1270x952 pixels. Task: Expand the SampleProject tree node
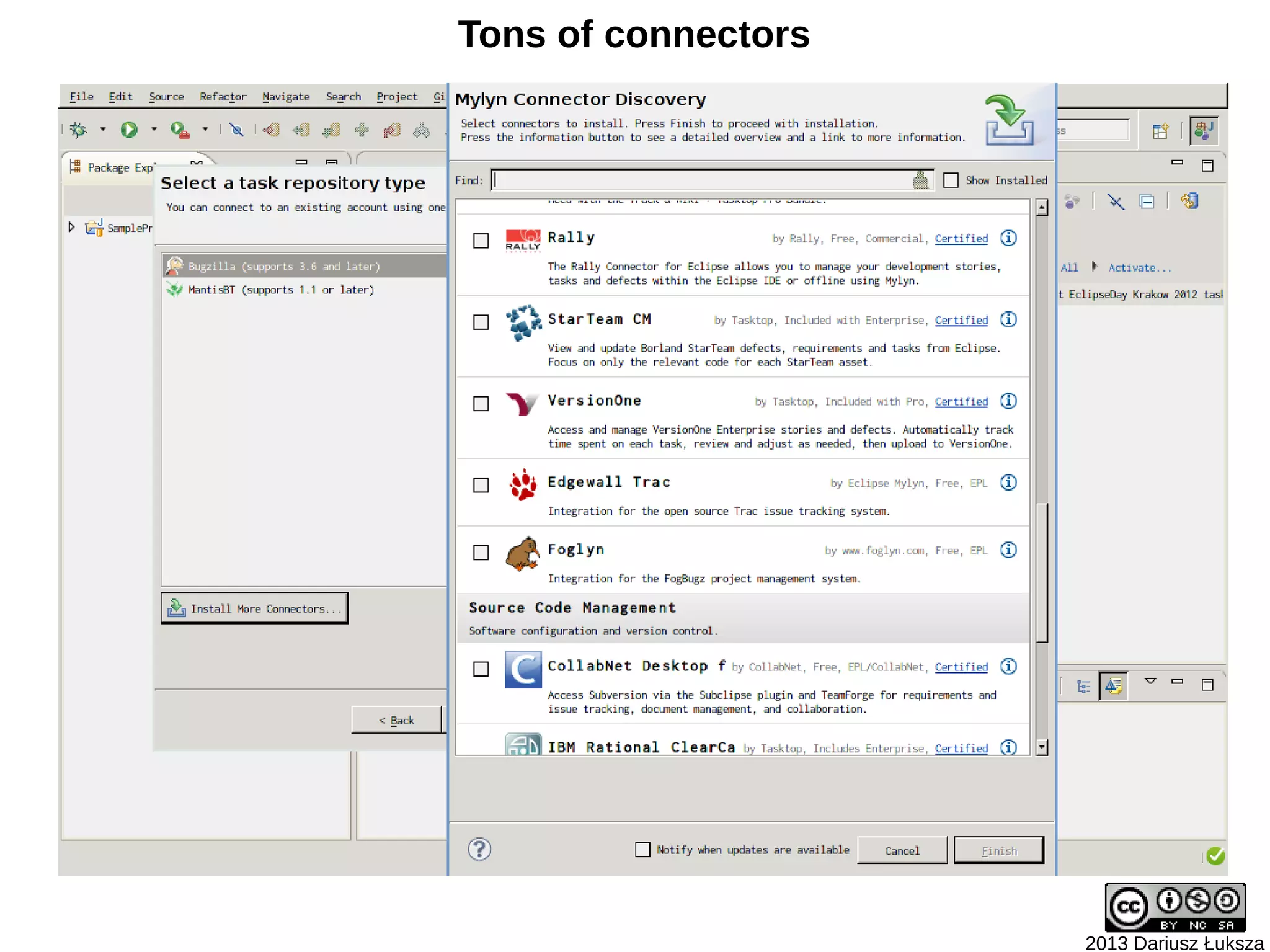pos(72,228)
